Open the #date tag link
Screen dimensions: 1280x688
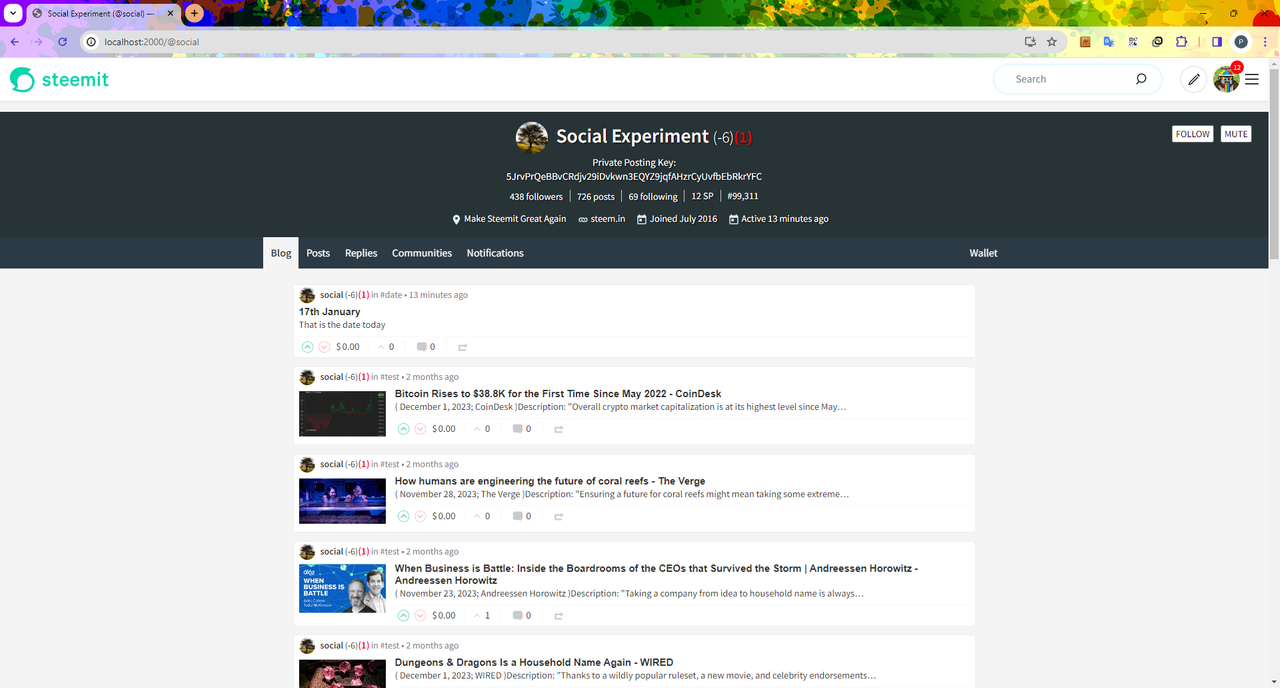(391, 295)
